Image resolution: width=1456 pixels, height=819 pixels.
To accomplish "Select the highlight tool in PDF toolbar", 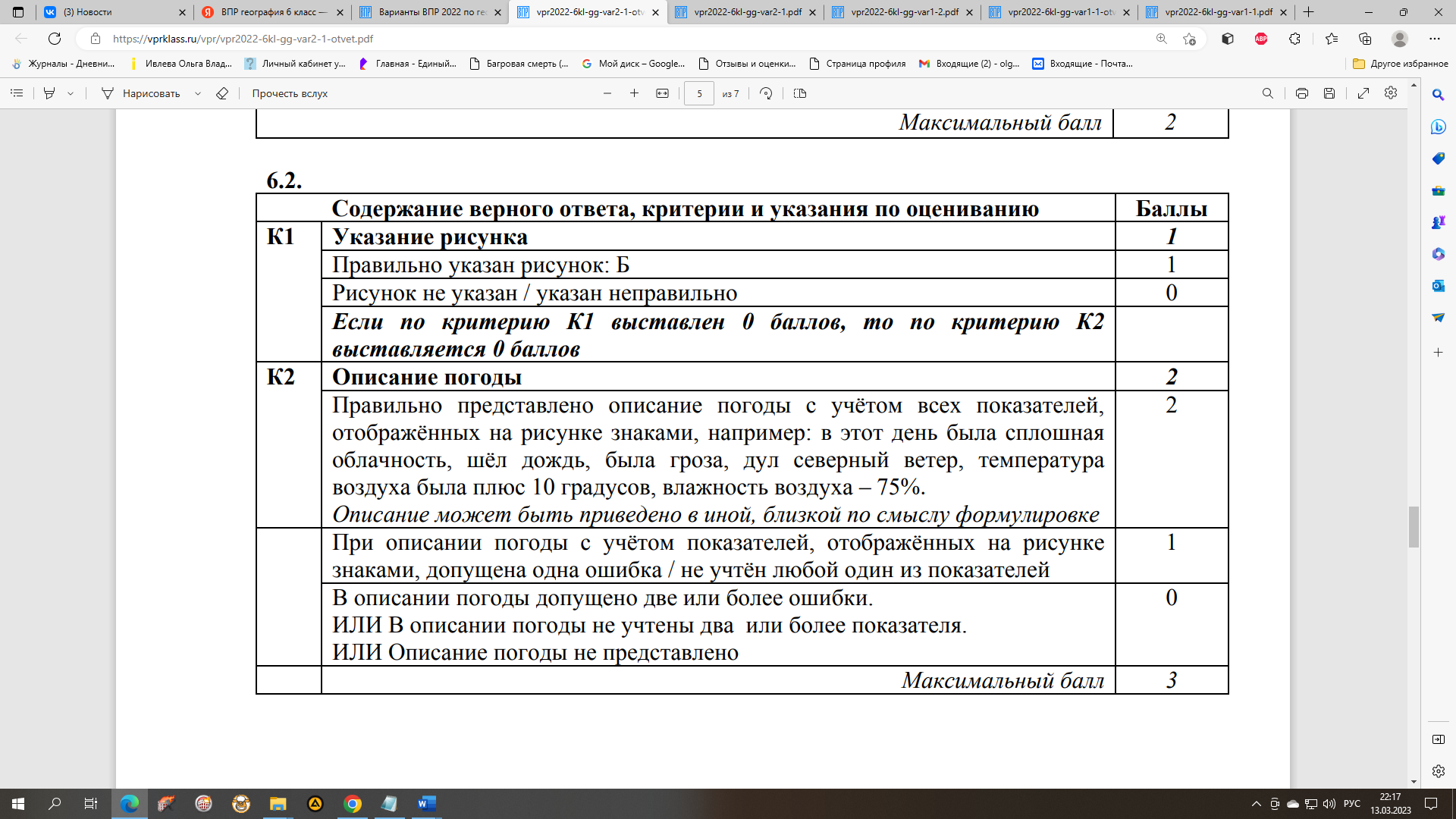I will pos(49,93).
